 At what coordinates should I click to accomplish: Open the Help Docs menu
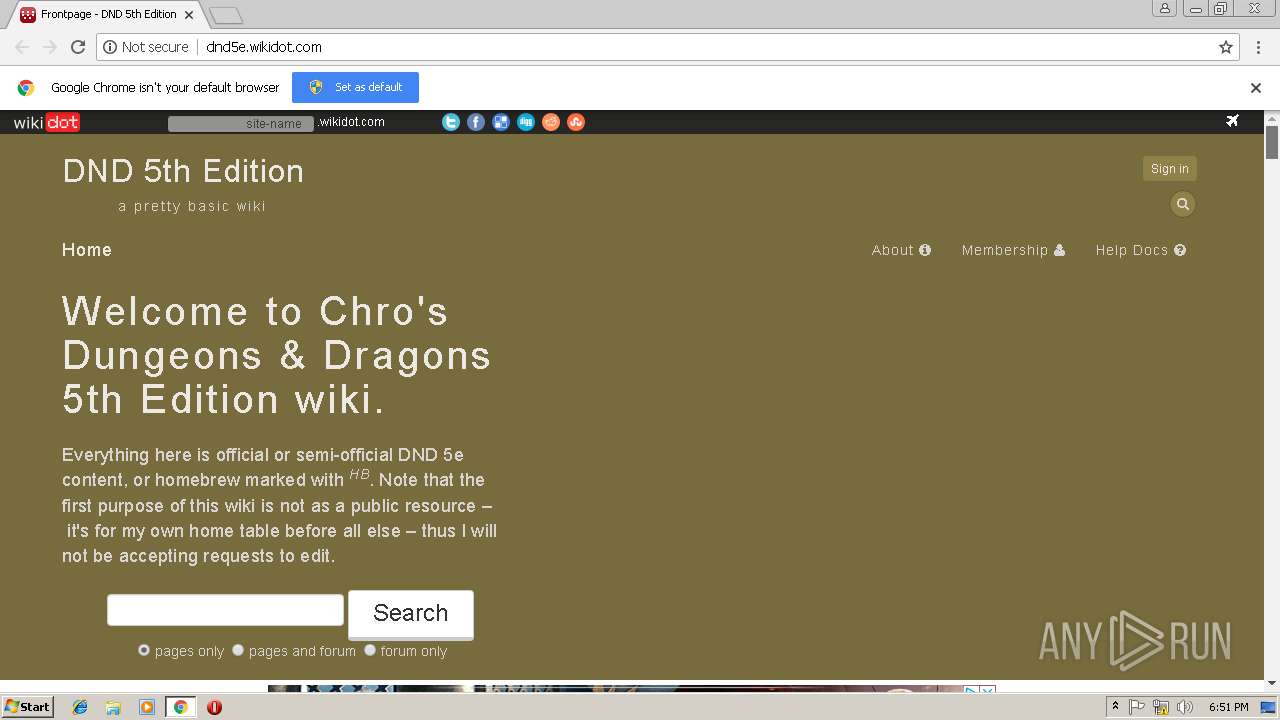tap(1140, 250)
